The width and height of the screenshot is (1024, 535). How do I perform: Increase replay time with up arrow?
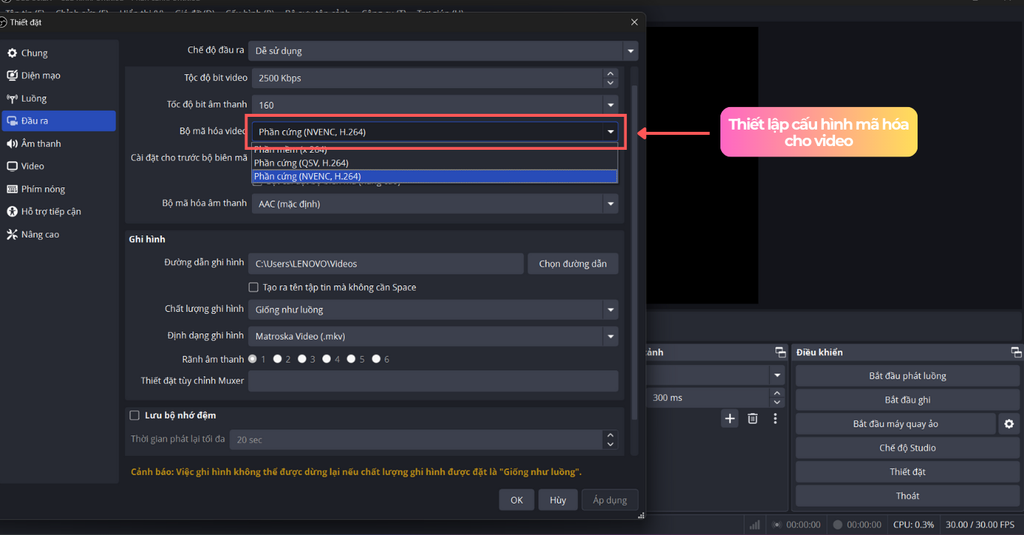610,435
